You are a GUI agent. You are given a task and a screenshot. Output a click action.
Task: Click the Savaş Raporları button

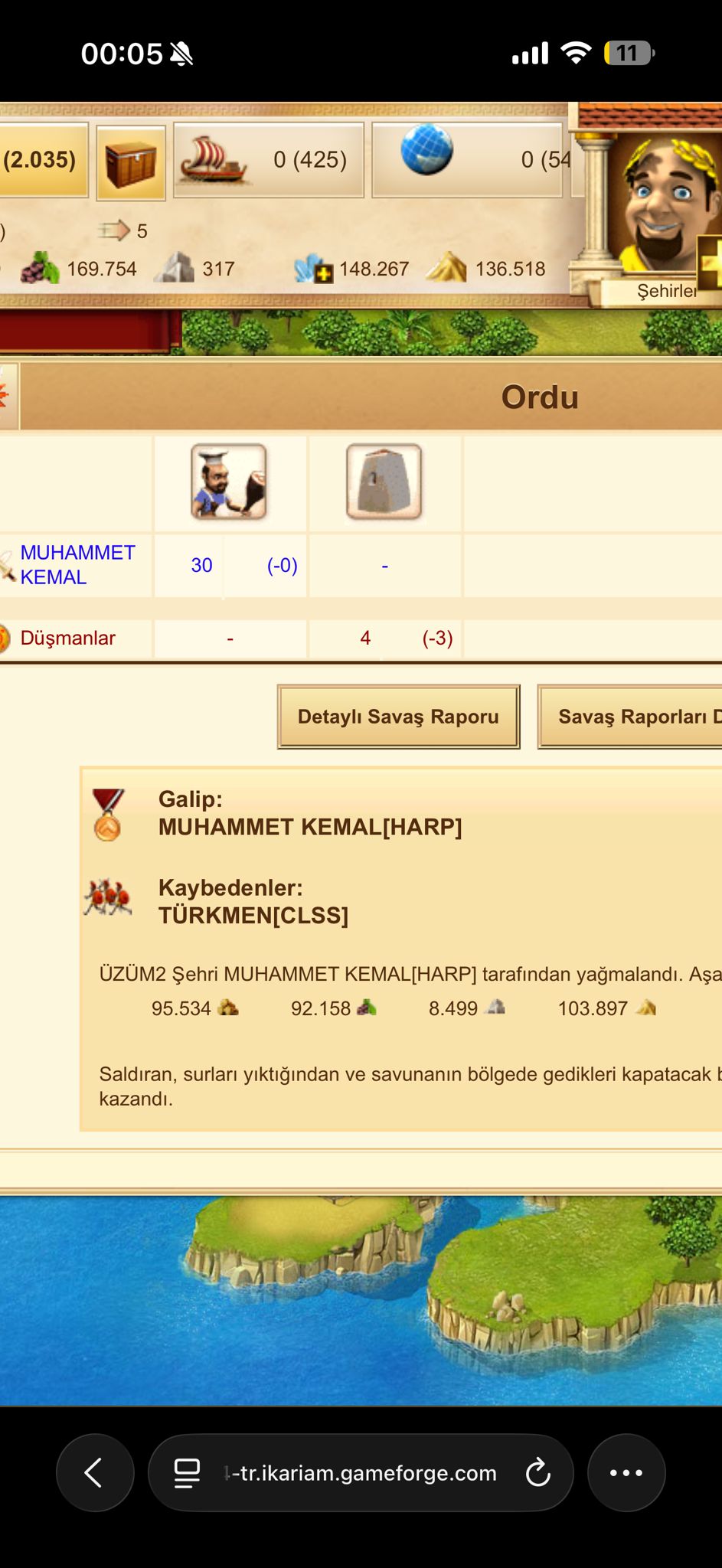coord(630,717)
